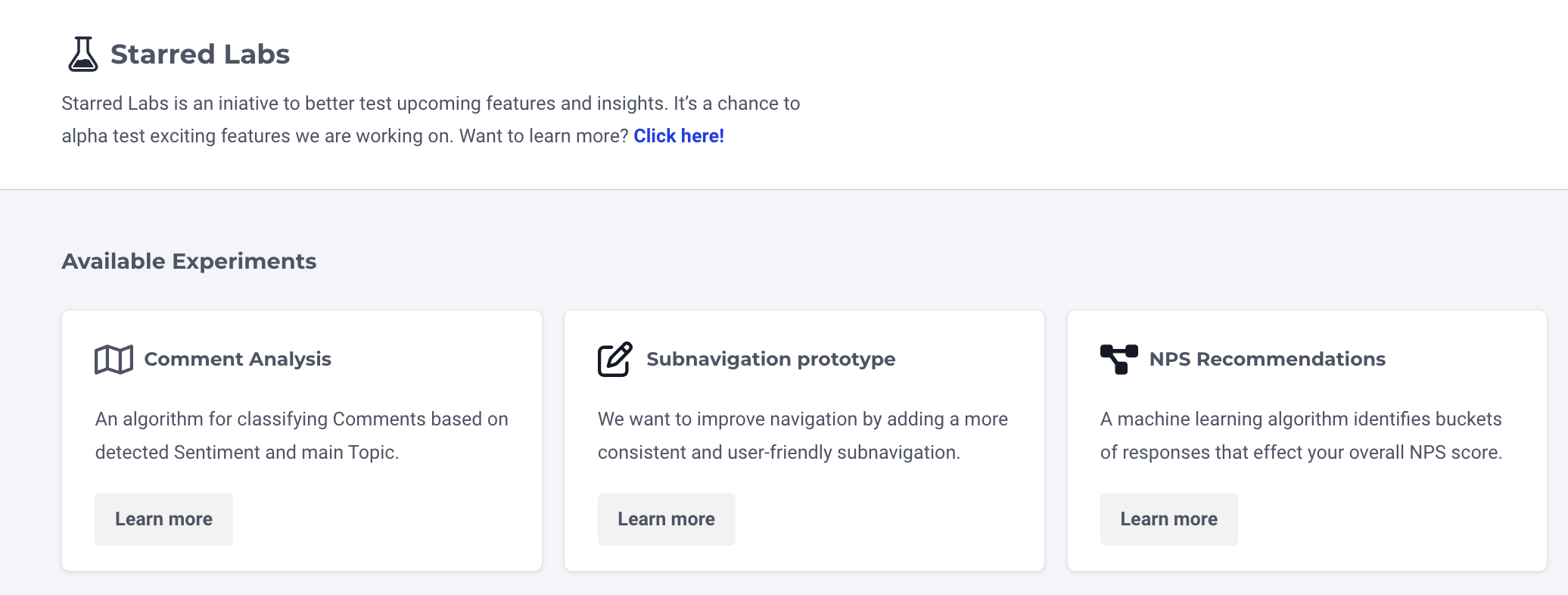
Task: Open Learn more for Comment Analysis
Action: pyautogui.click(x=163, y=519)
